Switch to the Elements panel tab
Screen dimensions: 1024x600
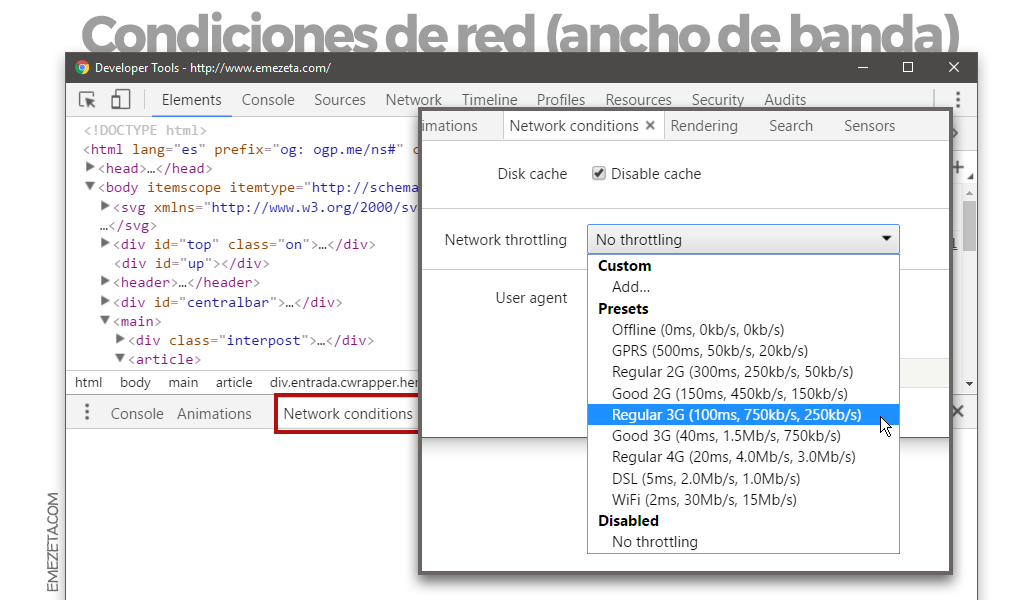(x=191, y=100)
